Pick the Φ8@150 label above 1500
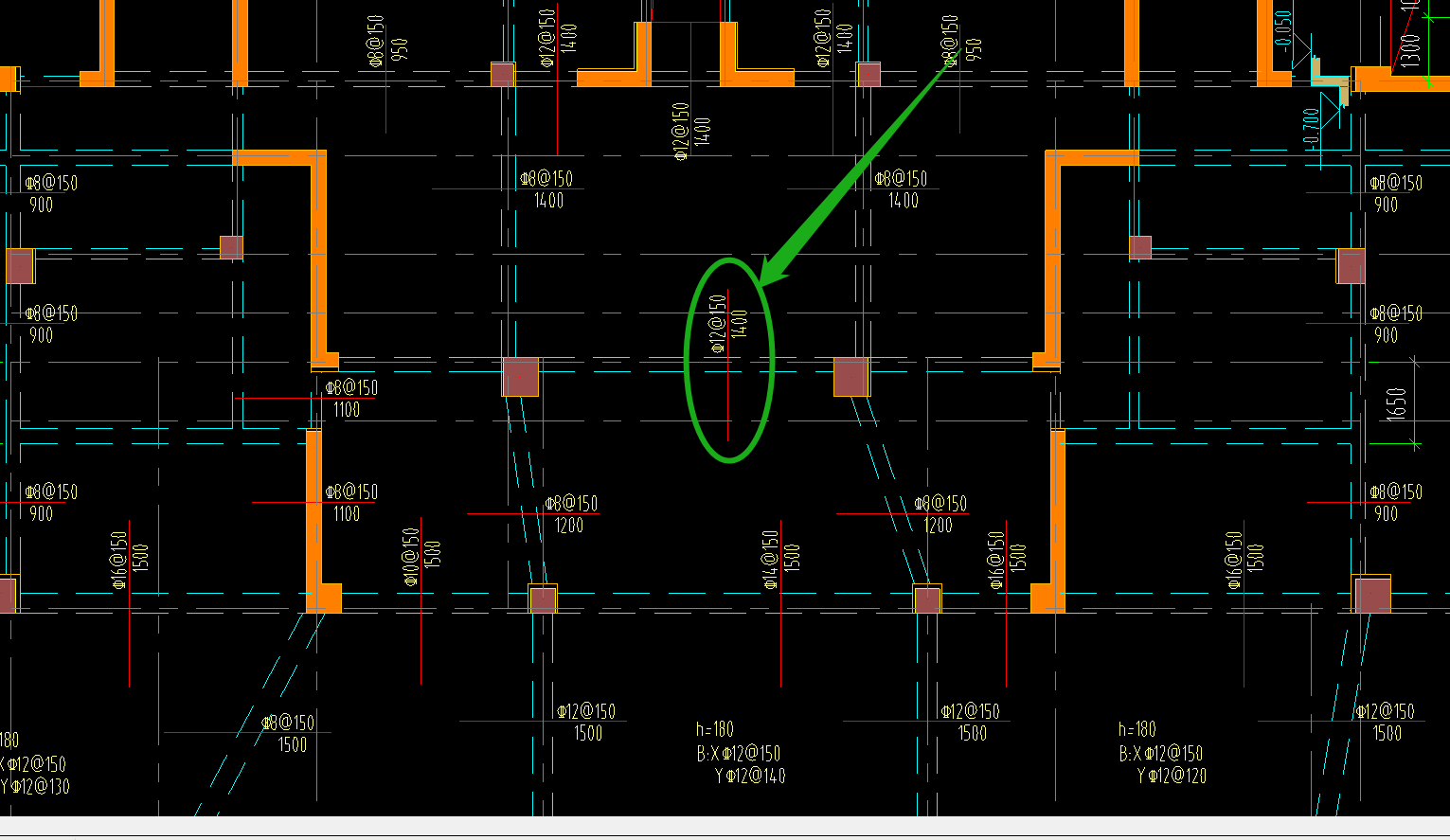This screenshot has width=1450, height=840. pyautogui.click(x=288, y=723)
